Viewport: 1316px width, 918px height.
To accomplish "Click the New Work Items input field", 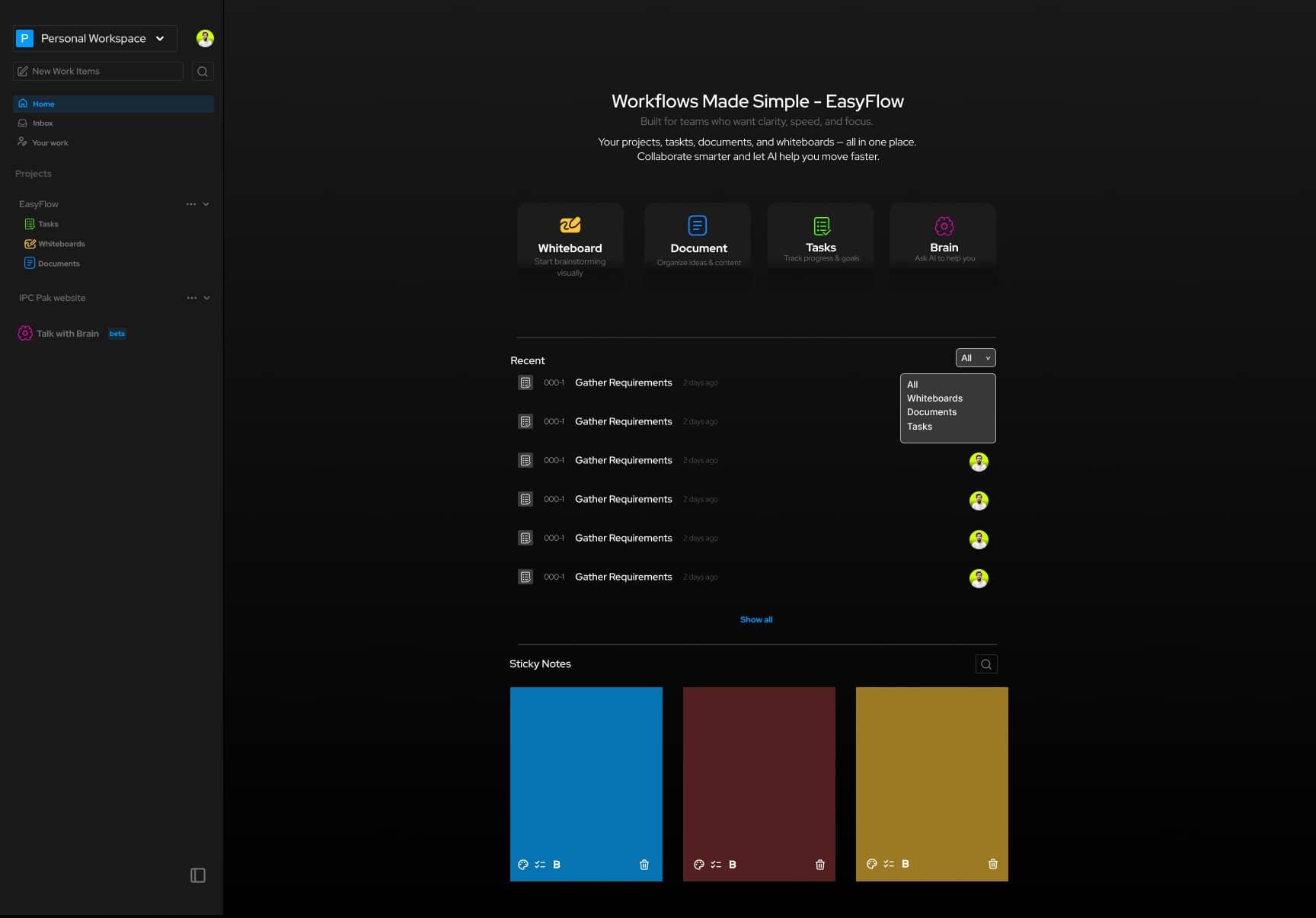I will [x=98, y=71].
